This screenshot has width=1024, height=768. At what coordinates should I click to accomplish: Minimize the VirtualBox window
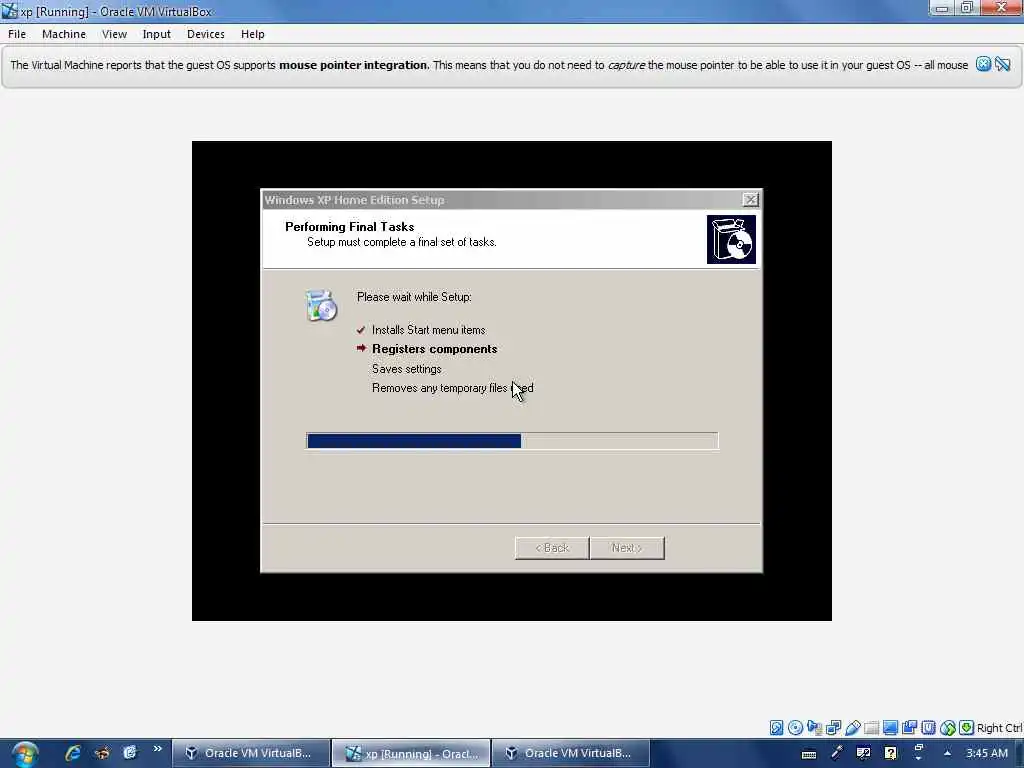(941, 8)
